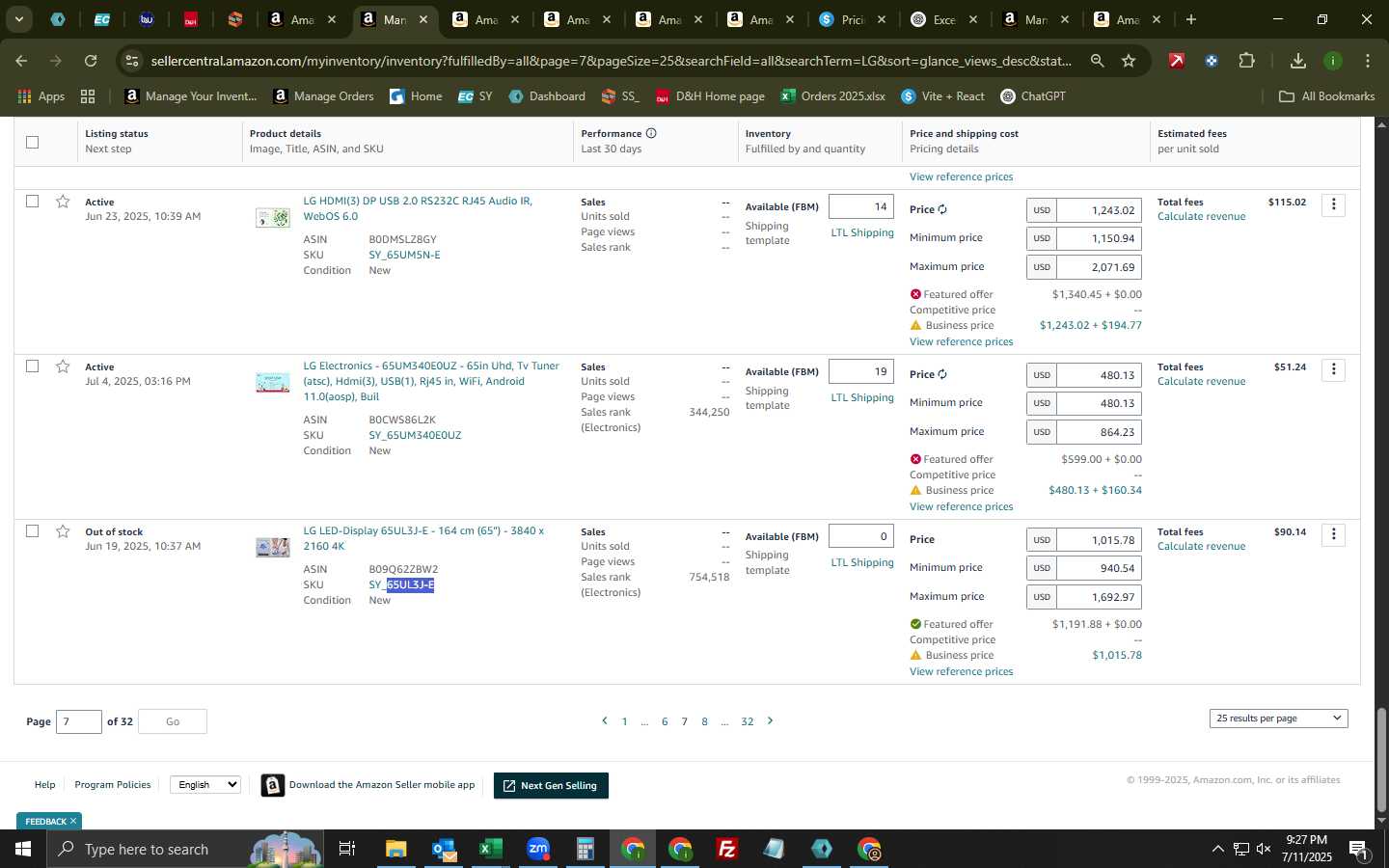
Task: Click product thumbnail of LG Electronics 65UM340E0UZ
Action: click(x=272, y=383)
